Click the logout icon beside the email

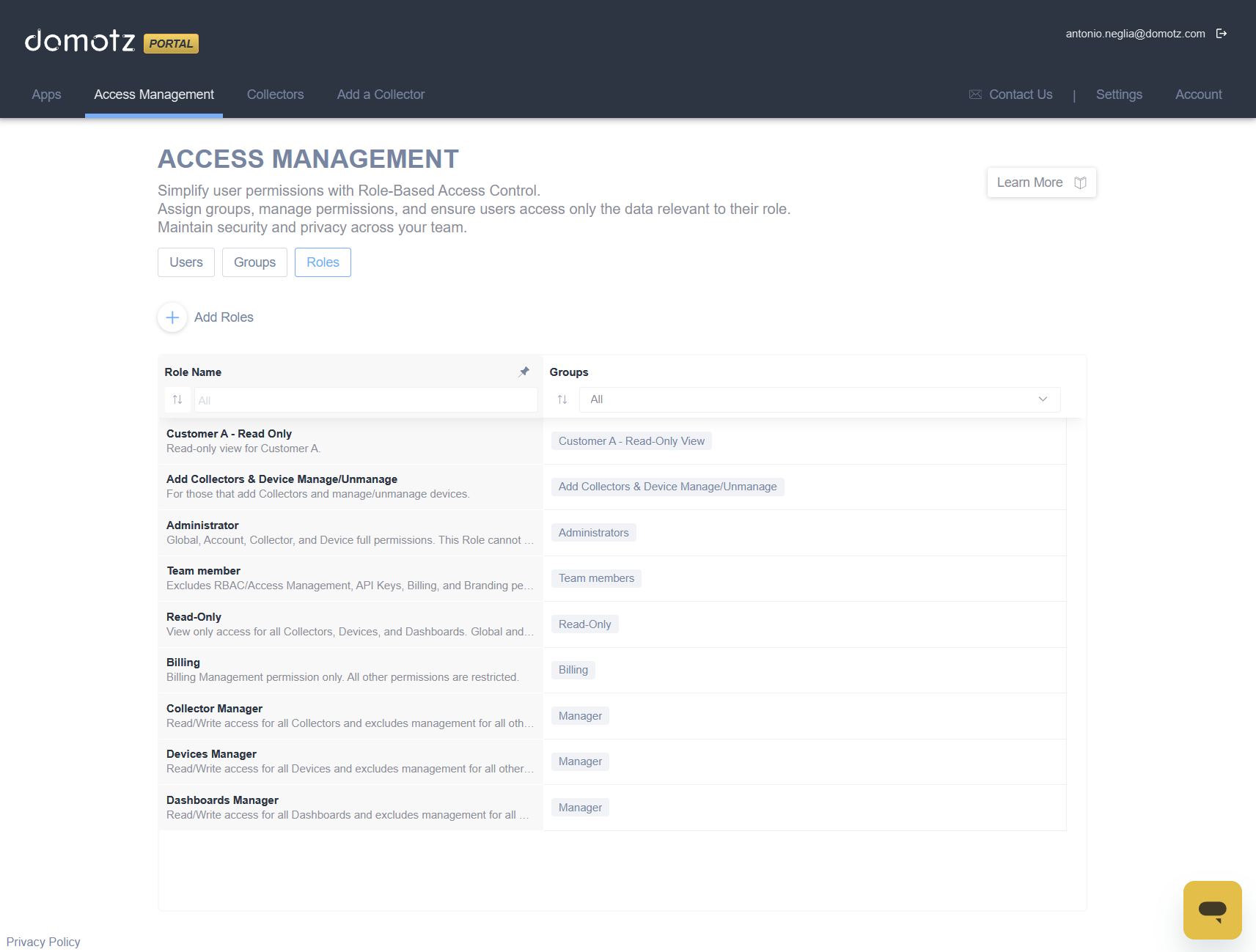[x=1221, y=34]
